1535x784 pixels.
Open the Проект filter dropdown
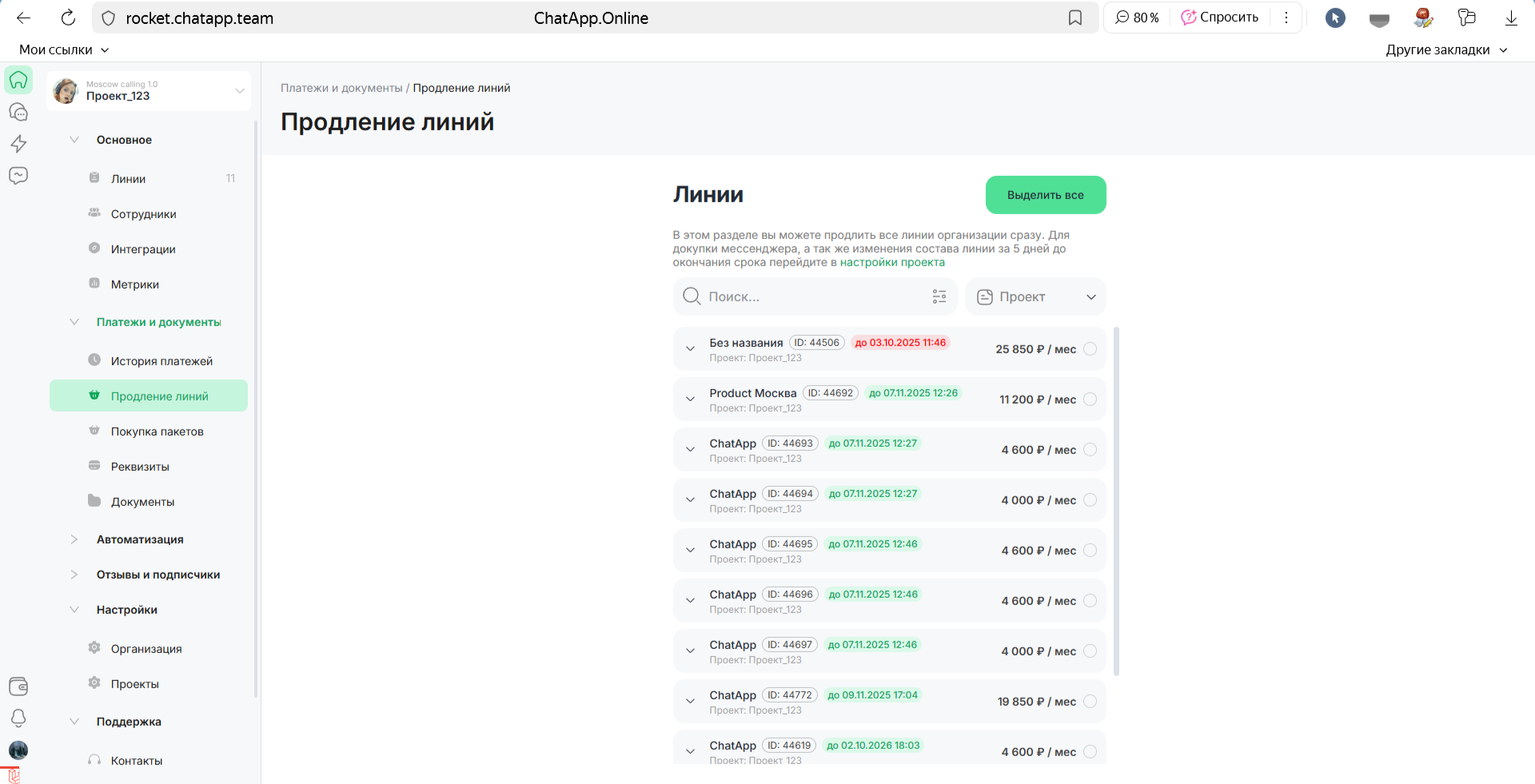[x=1035, y=296]
